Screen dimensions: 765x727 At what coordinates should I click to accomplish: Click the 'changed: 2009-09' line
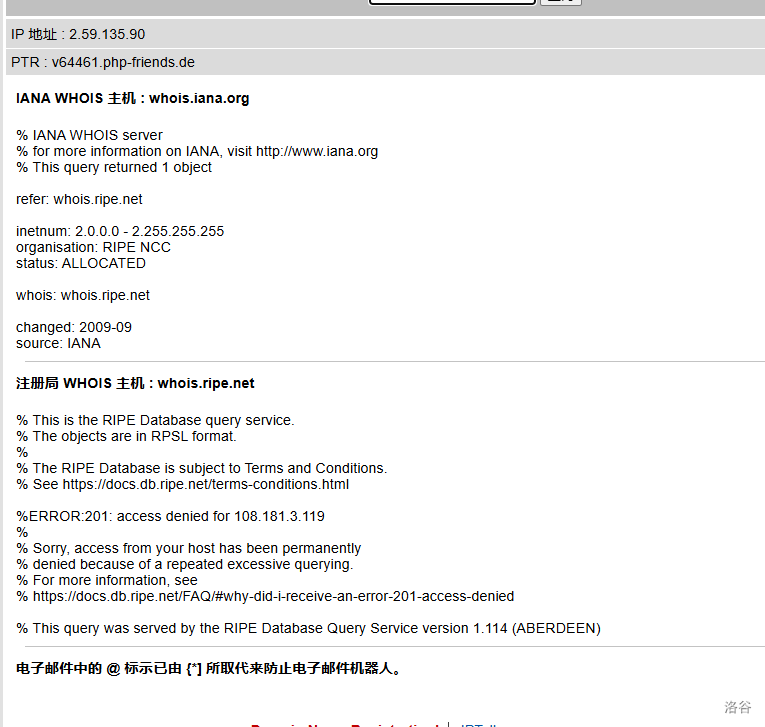pos(74,327)
